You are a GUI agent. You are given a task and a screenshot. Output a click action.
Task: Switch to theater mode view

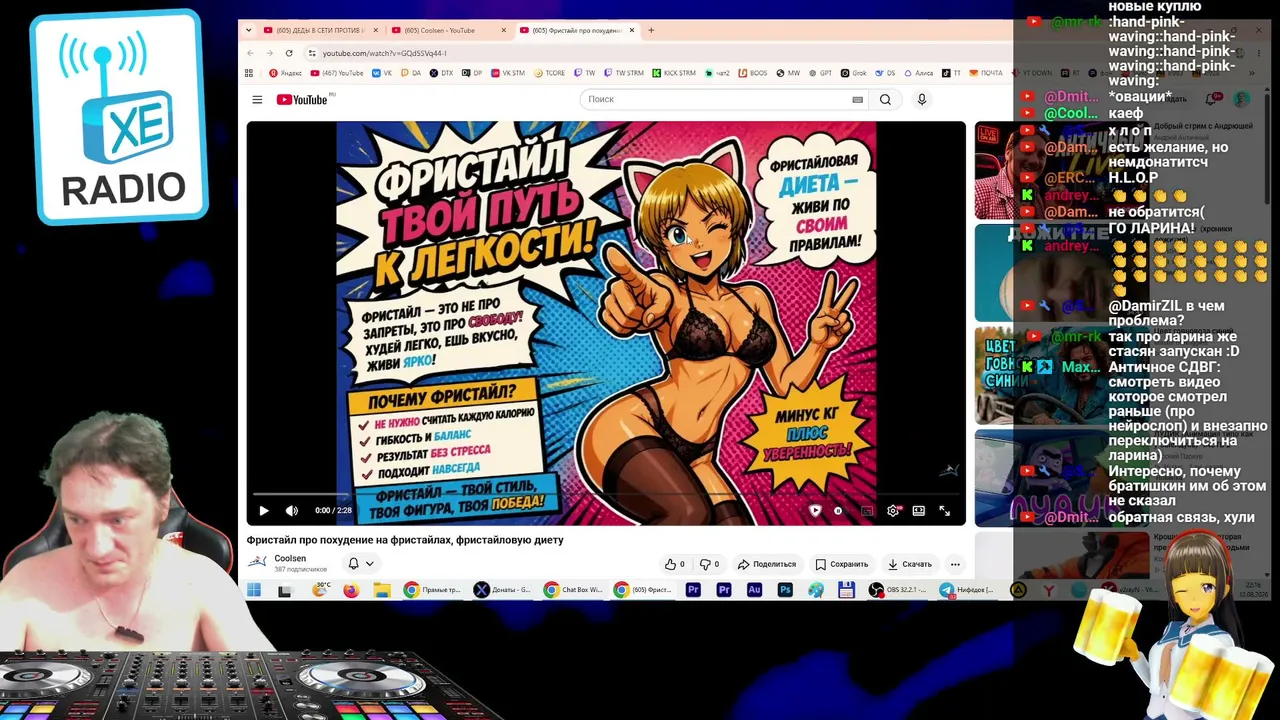point(918,511)
